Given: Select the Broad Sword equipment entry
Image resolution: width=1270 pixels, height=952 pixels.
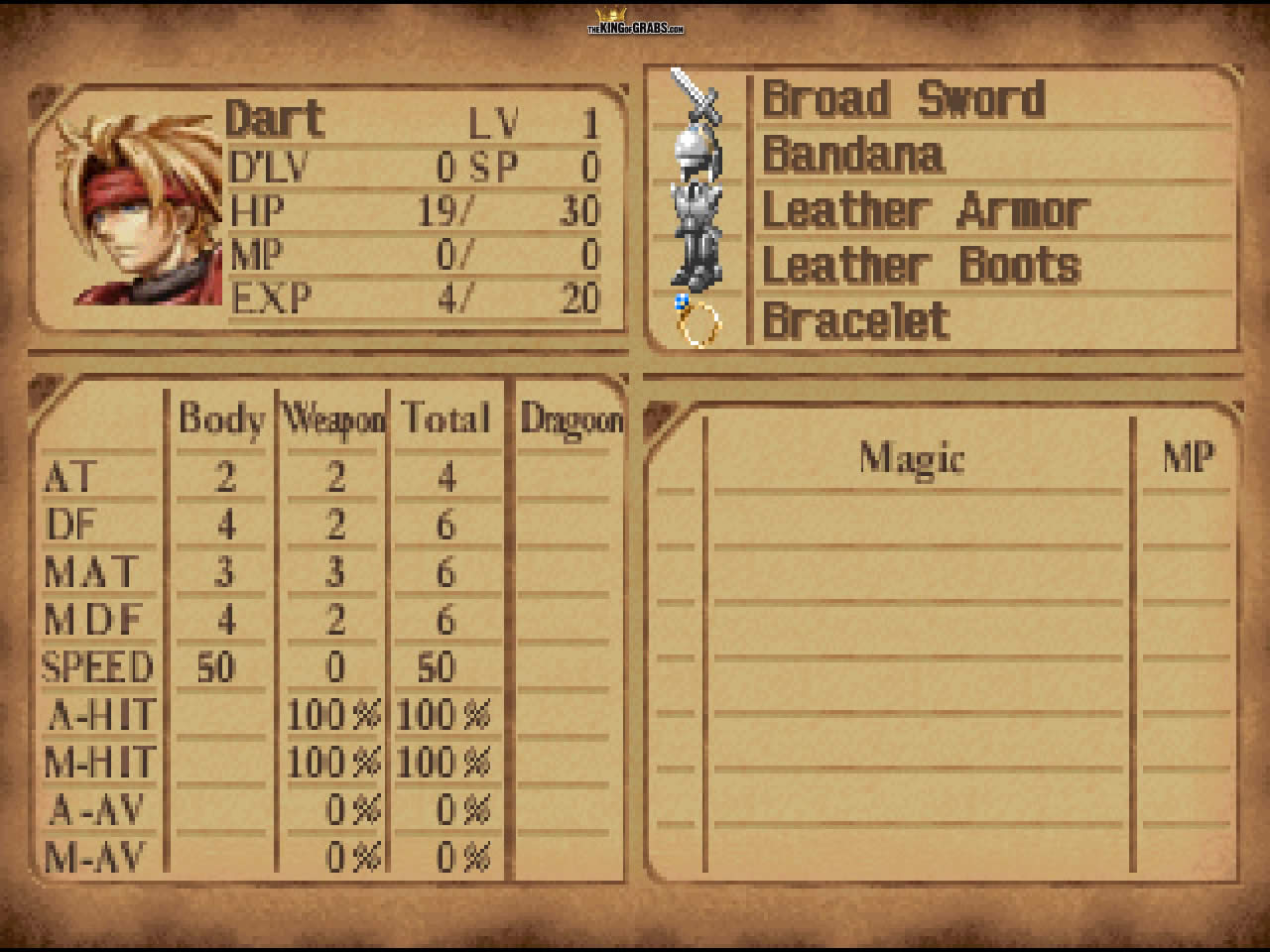Looking at the screenshot, I should click(903, 99).
